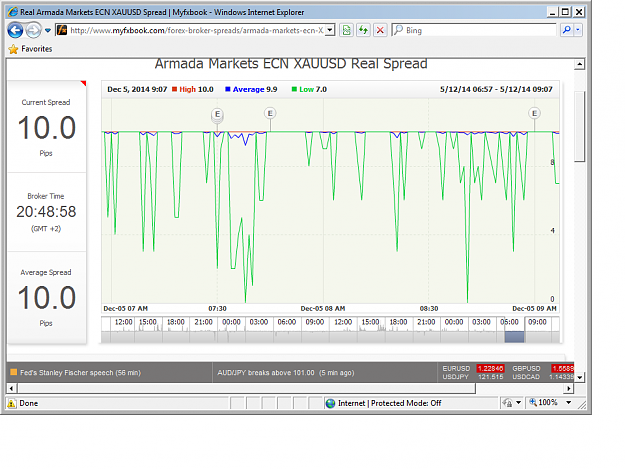Click the vertical scrollbar thumb
Screen dimensions: 625x469
(580, 126)
